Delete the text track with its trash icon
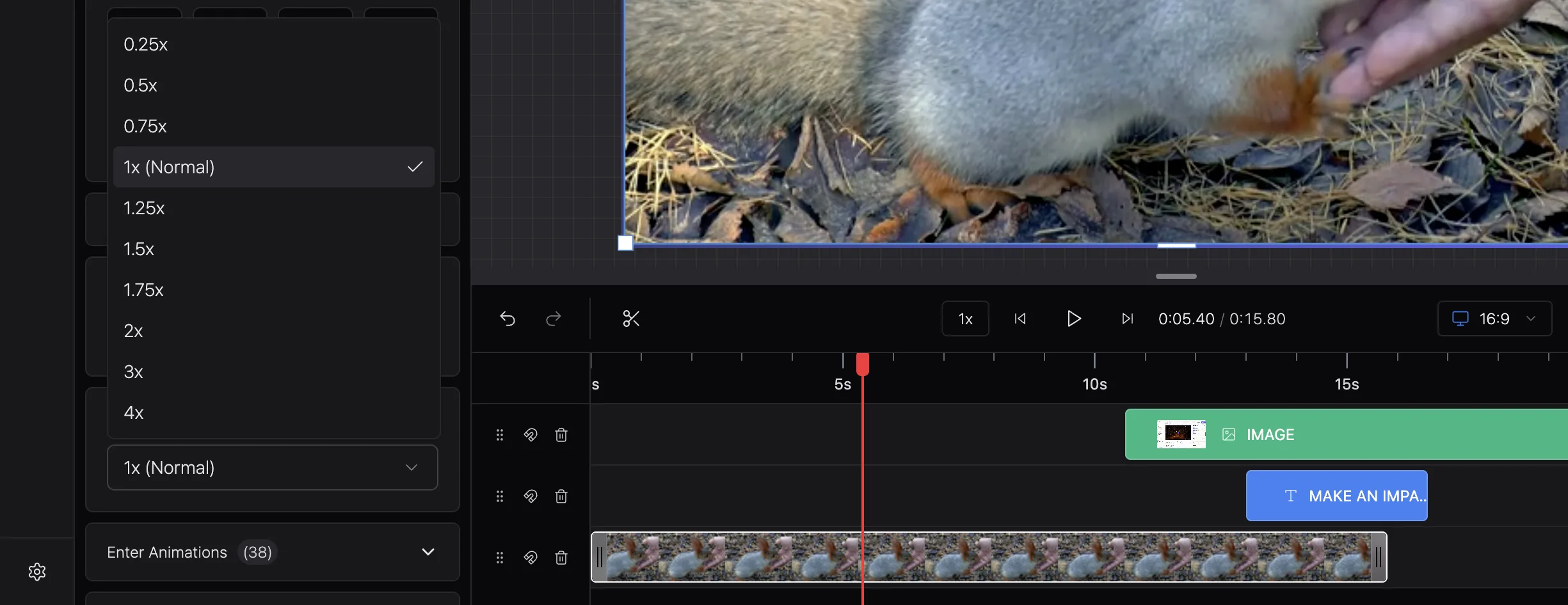The image size is (1568, 605). 561,496
